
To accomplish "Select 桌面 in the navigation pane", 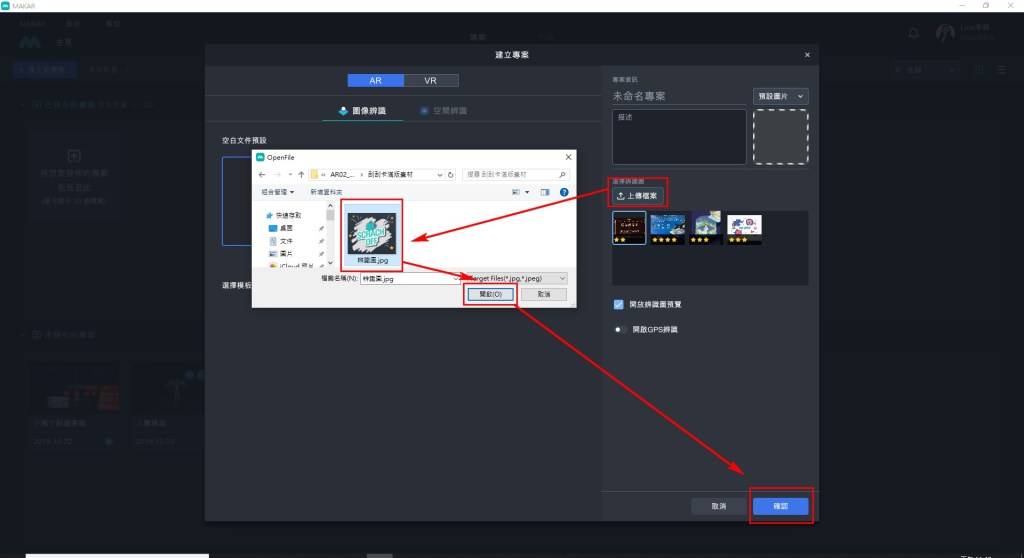I will (285, 228).
